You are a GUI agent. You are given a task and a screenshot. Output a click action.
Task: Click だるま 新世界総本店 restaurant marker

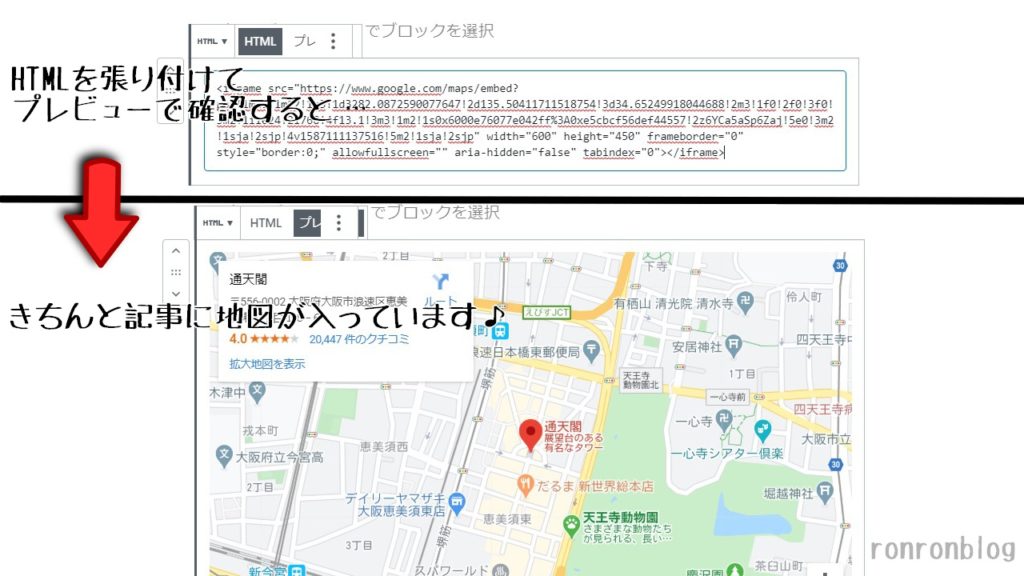[525, 485]
